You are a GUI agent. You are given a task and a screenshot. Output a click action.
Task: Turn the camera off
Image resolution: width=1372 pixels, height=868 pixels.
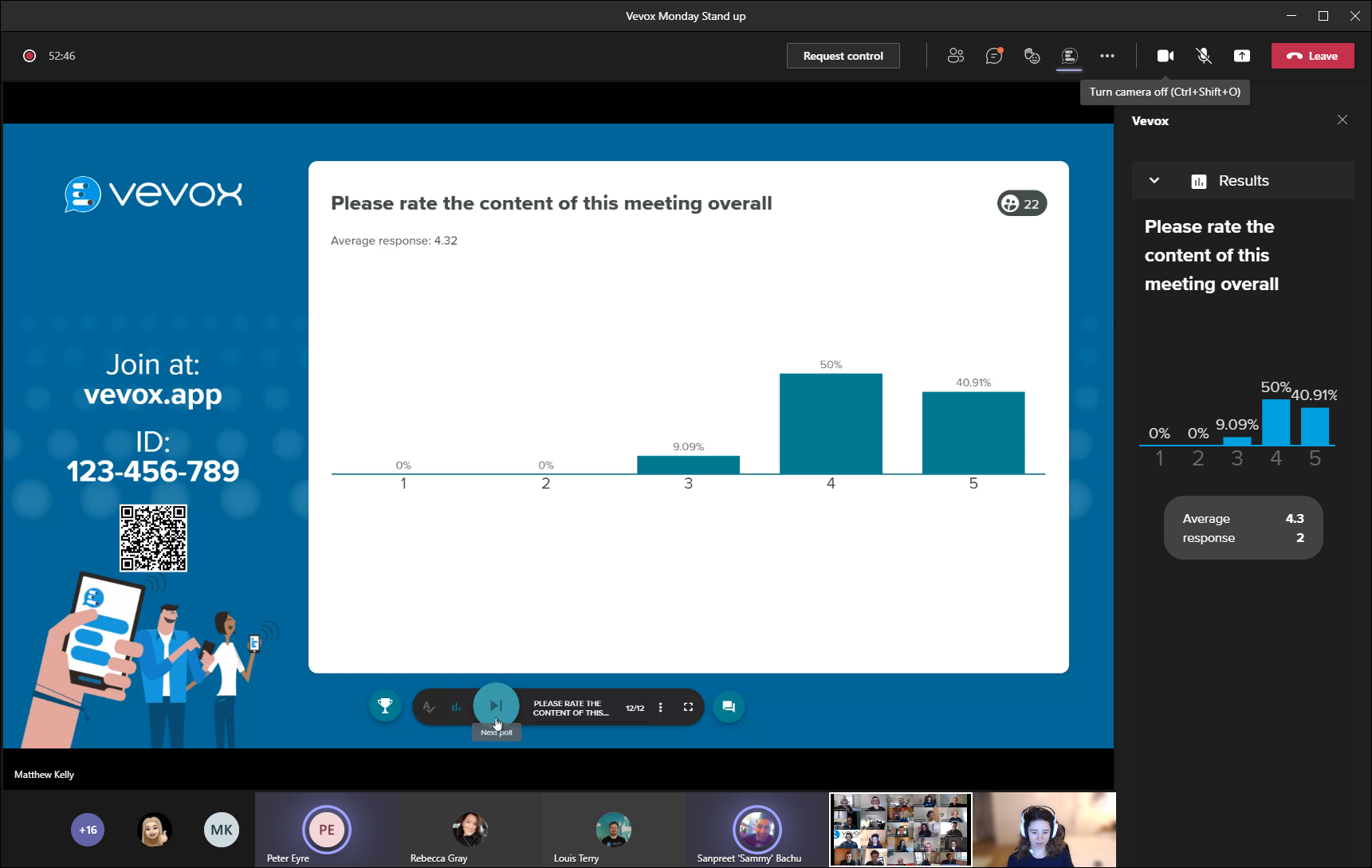pyautogui.click(x=1165, y=56)
